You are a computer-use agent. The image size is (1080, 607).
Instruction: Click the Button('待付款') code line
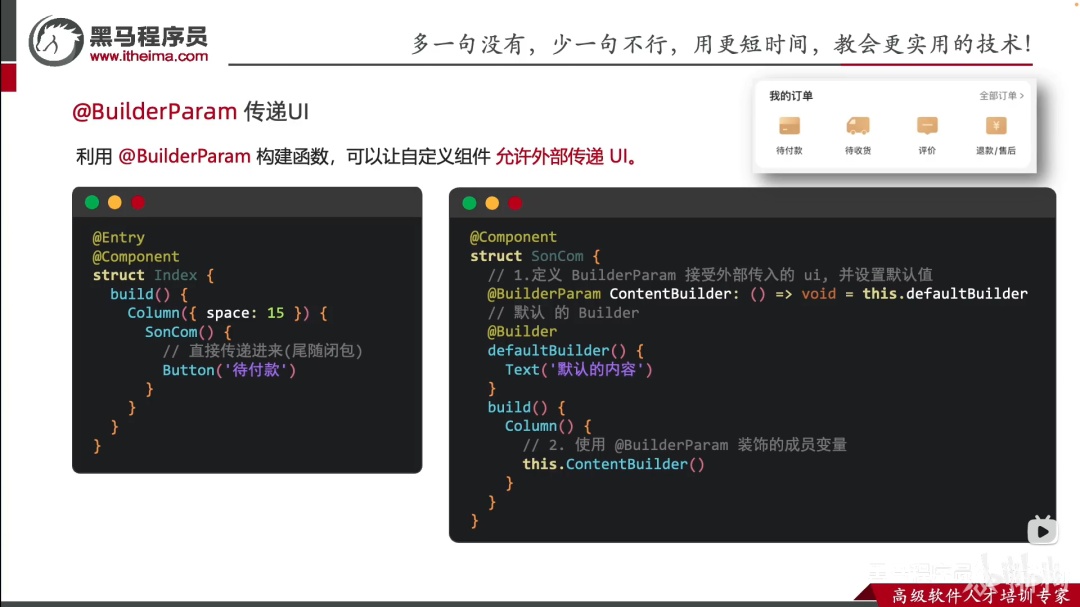tap(229, 370)
